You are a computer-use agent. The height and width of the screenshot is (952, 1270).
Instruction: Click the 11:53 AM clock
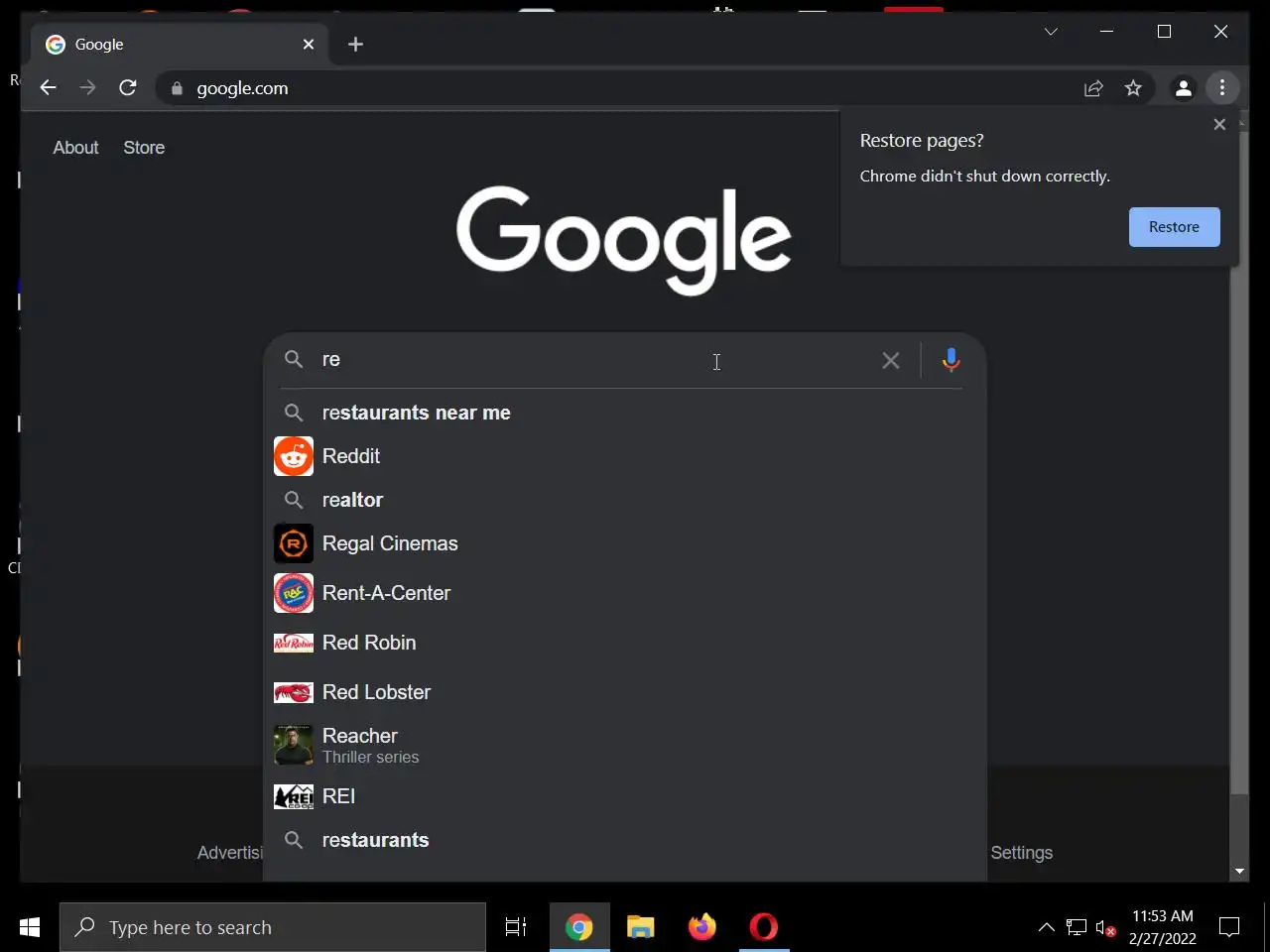(1163, 916)
